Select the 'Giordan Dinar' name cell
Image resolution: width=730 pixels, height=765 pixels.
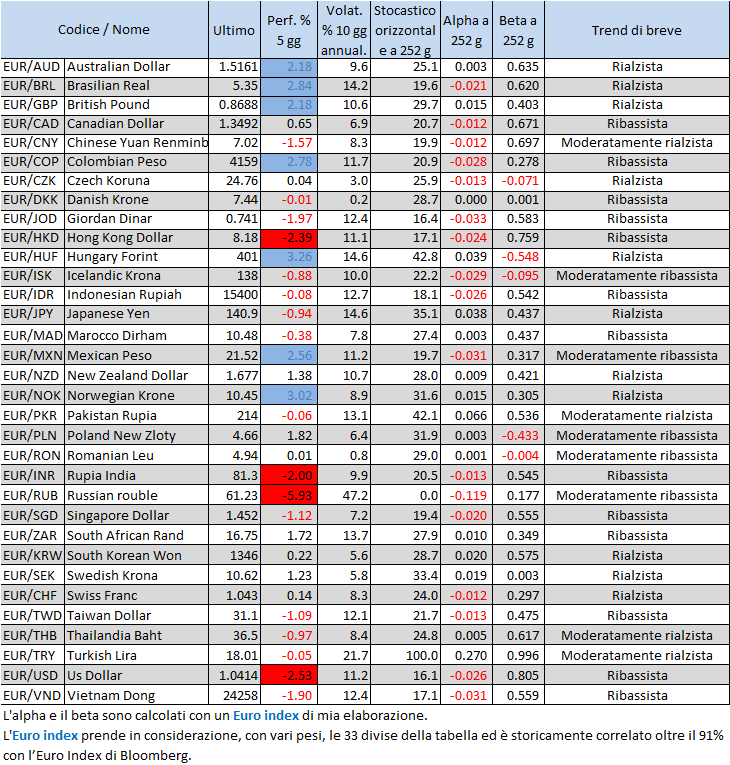pos(137,219)
